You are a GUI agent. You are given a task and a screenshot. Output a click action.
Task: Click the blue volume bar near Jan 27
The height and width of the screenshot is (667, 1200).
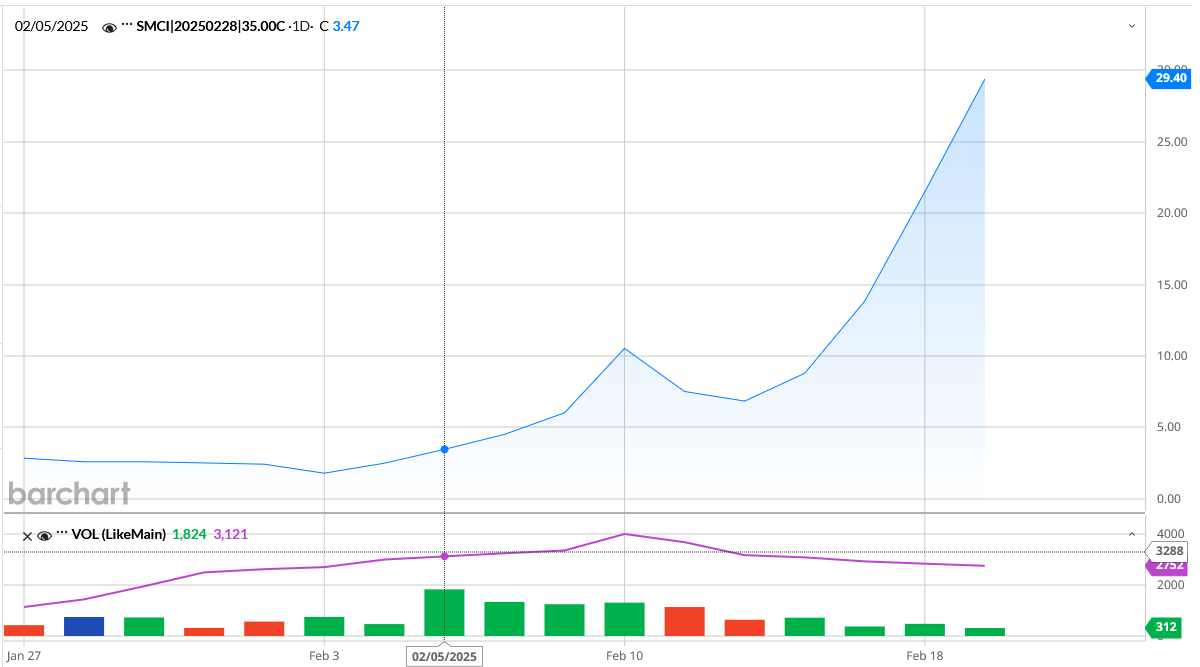[x=84, y=626]
